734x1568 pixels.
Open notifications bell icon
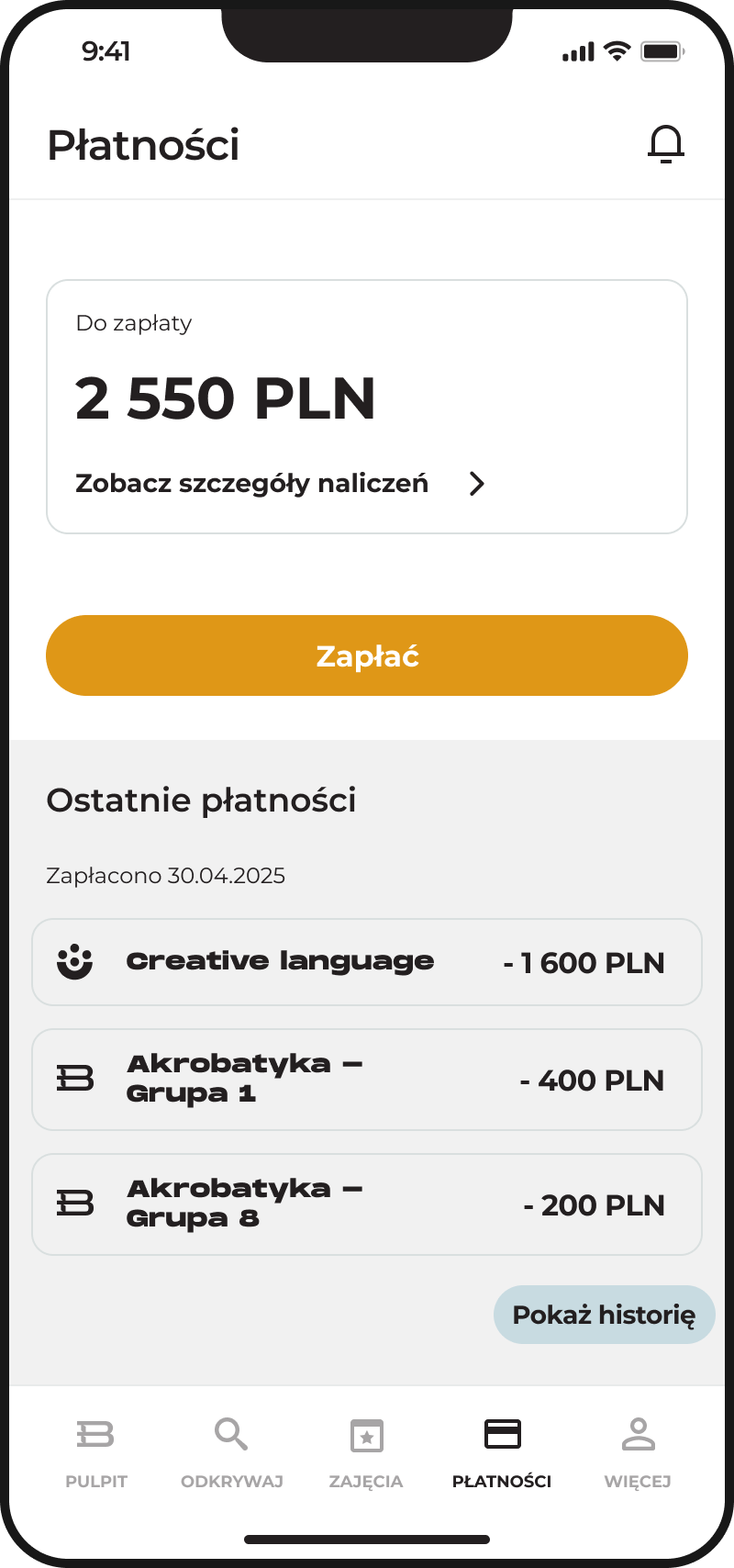(x=666, y=144)
